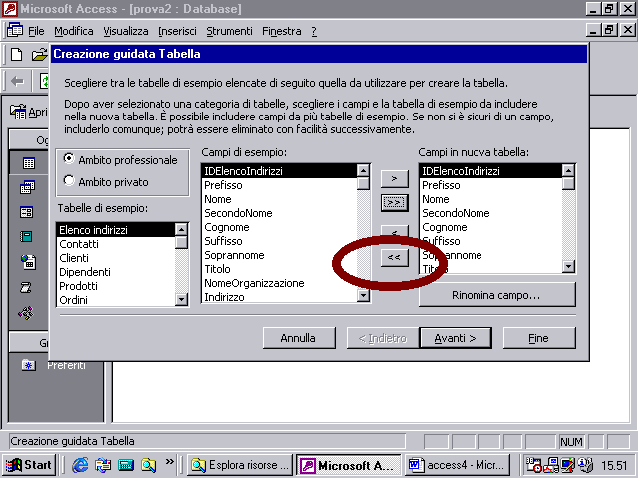Select Ambito professionale radio button
Image resolution: width=638 pixels, height=478 pixels.
pyautogui.click(x=69, y=159)
